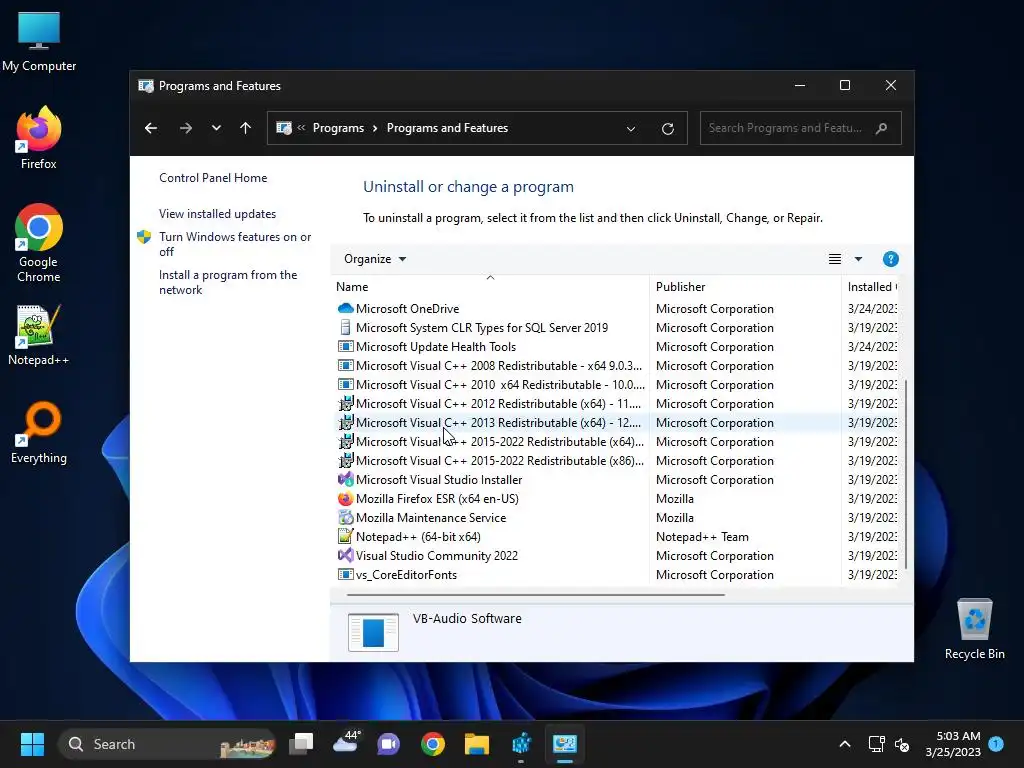The height and width of the screenshot is (768, 1024).
Task: Sort by the Publisher column header
Action: pyautogui.click(x=745, y=287)
